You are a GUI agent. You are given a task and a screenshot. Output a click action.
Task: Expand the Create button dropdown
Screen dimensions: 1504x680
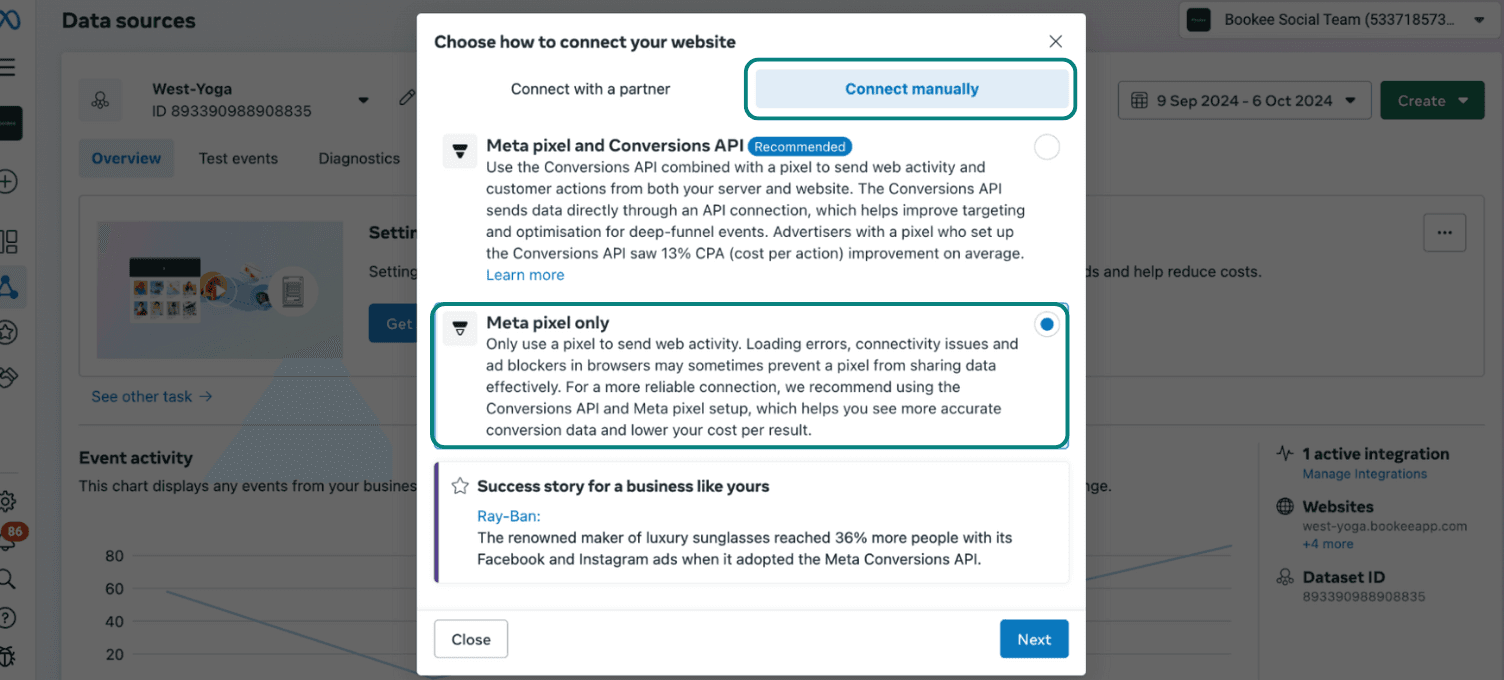[x=1432, y=100]
